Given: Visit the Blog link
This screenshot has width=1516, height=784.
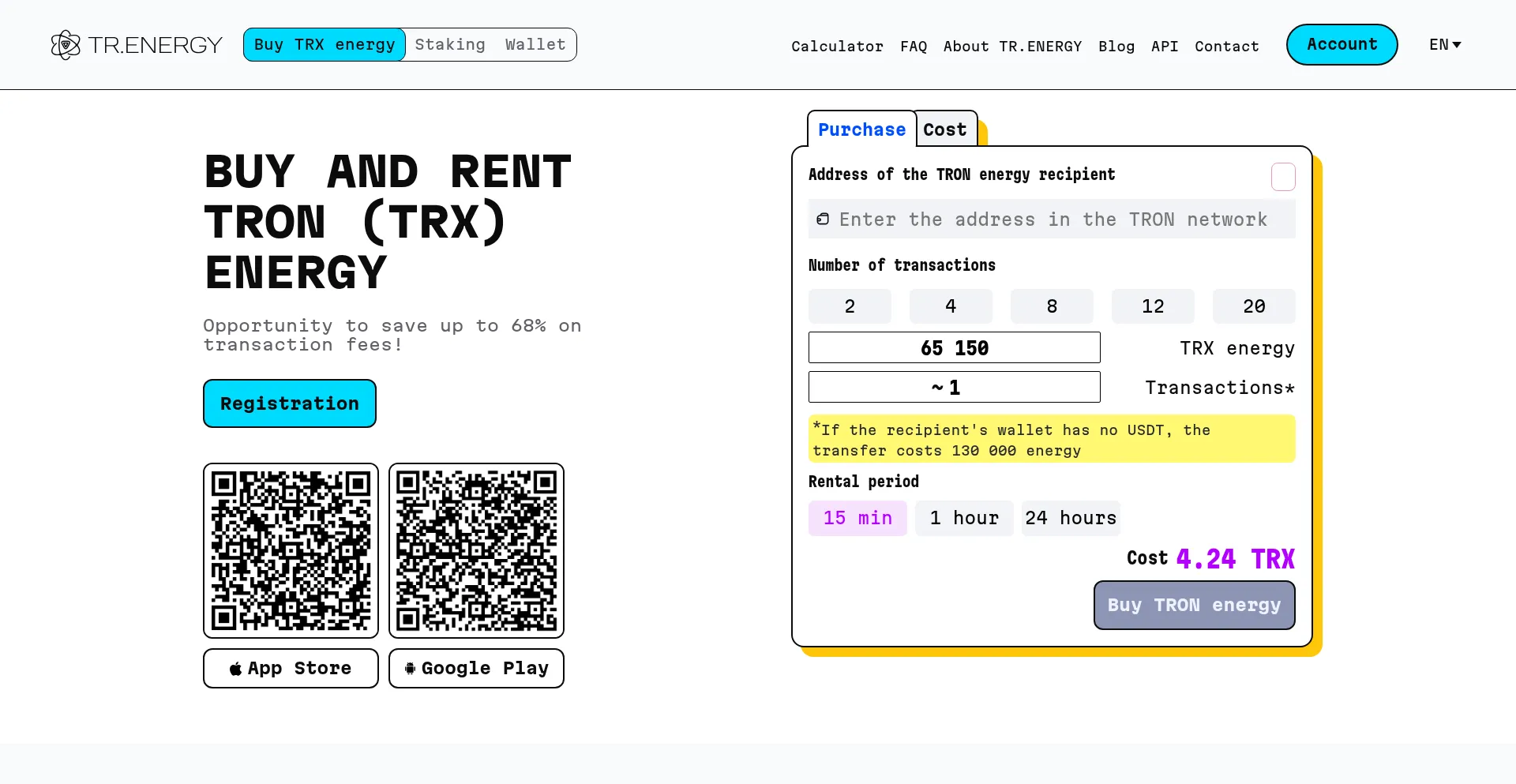Looking at the screenshot, I should [x=1116, y=47].
